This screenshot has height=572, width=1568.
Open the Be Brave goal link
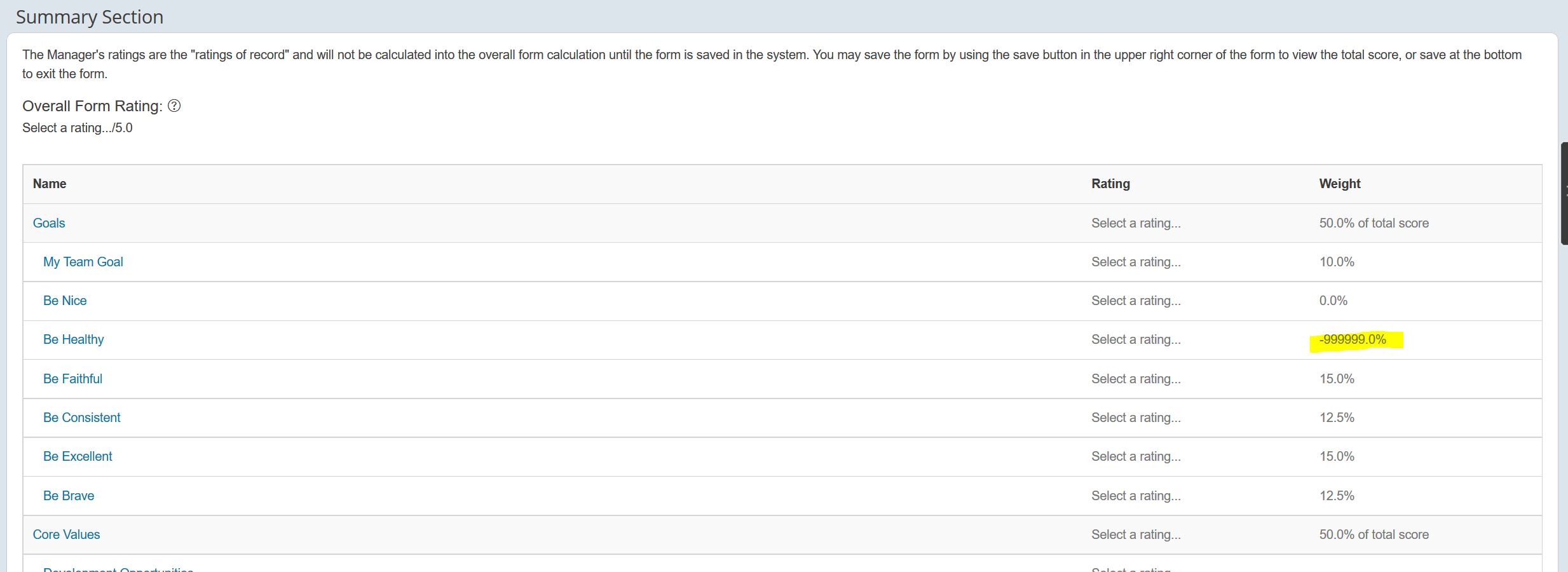[69, 496]
